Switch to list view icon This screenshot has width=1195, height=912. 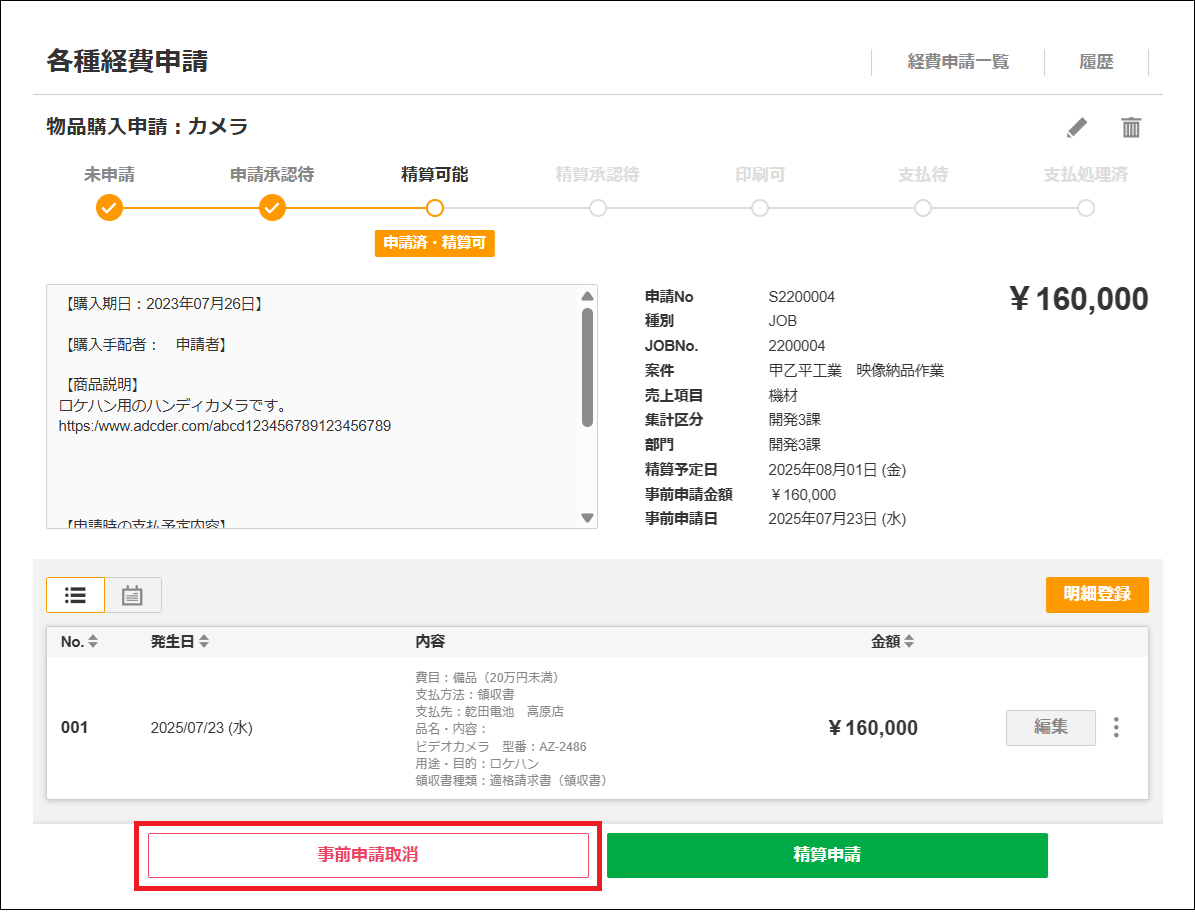(x=75, y=595)
